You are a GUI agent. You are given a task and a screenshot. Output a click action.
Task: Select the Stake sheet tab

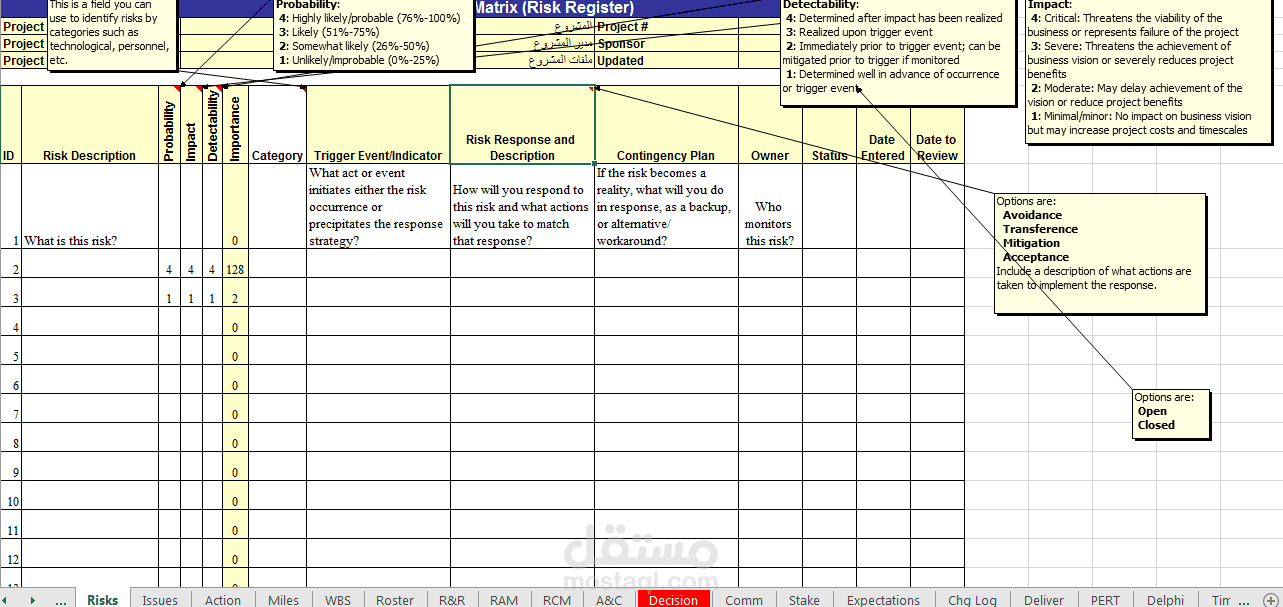[804, 600]
